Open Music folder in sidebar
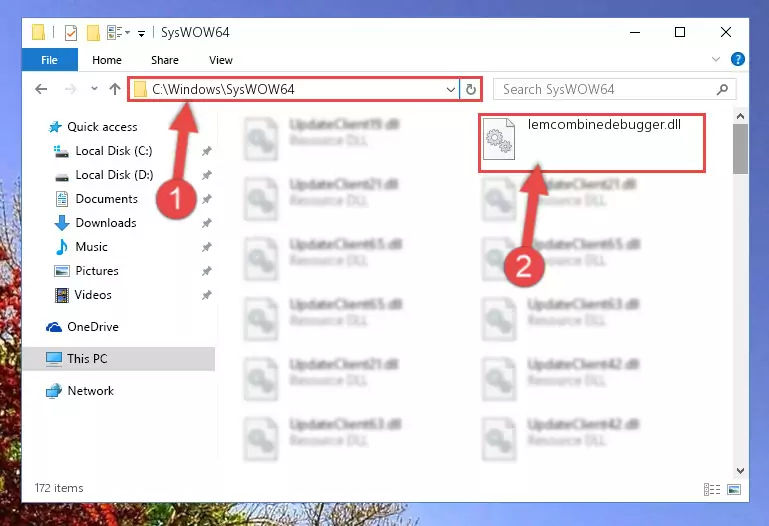This screenshot has height=526, width=769. click(81, 247)
